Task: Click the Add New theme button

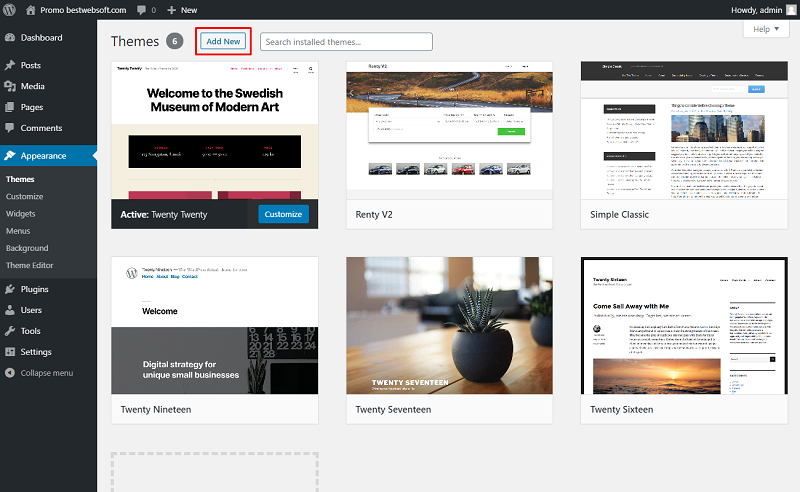Action: (223, 41)
